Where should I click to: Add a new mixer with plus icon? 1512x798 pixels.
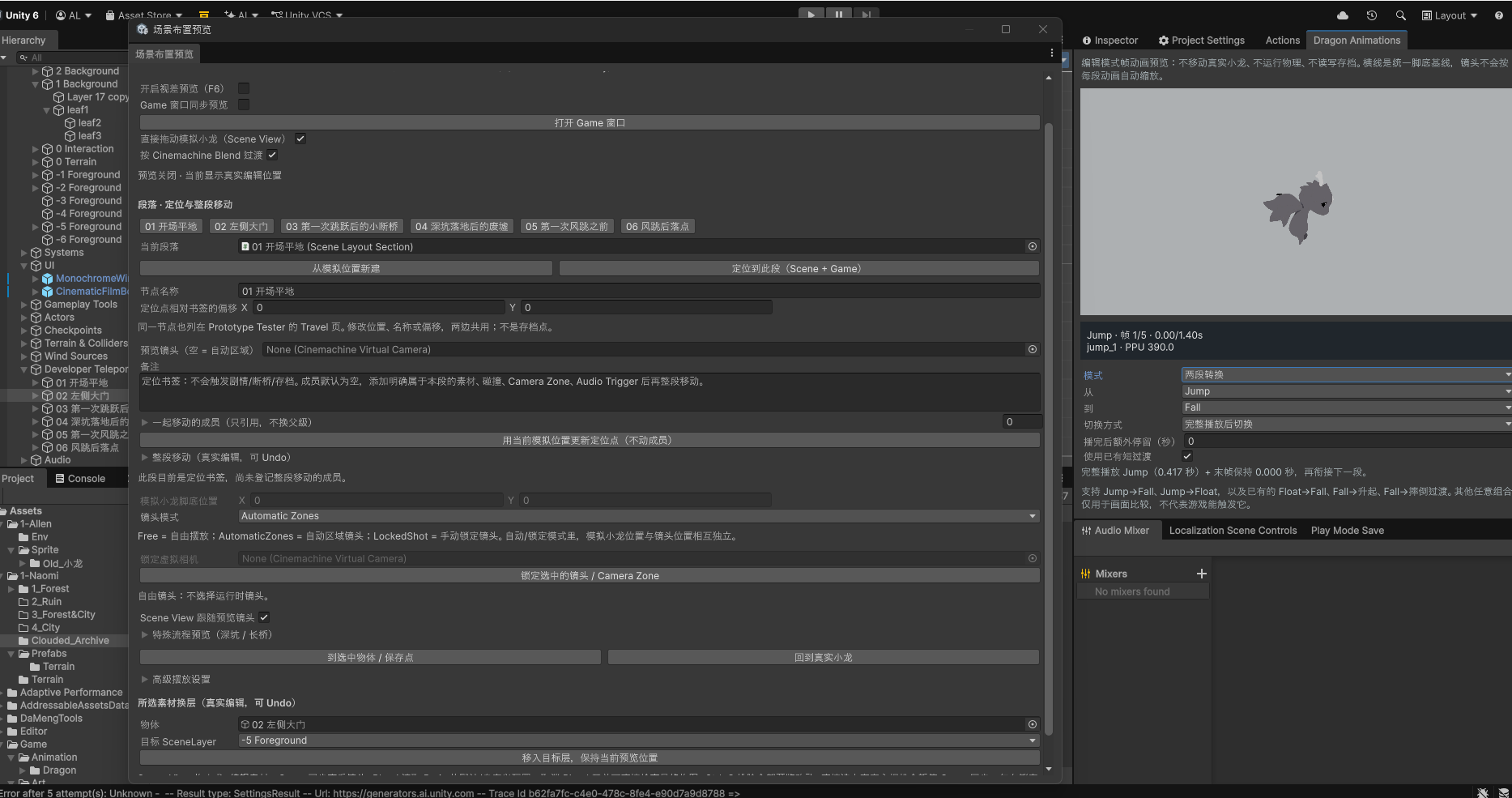tap(1202, 574)
